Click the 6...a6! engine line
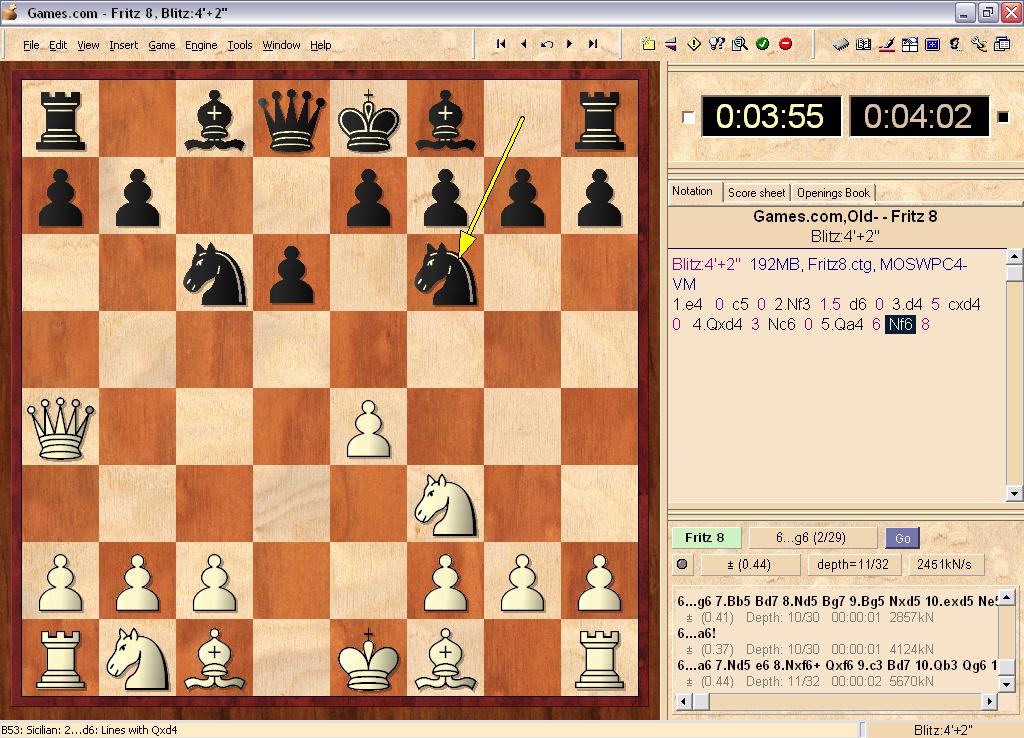 (x=696, y=634)
